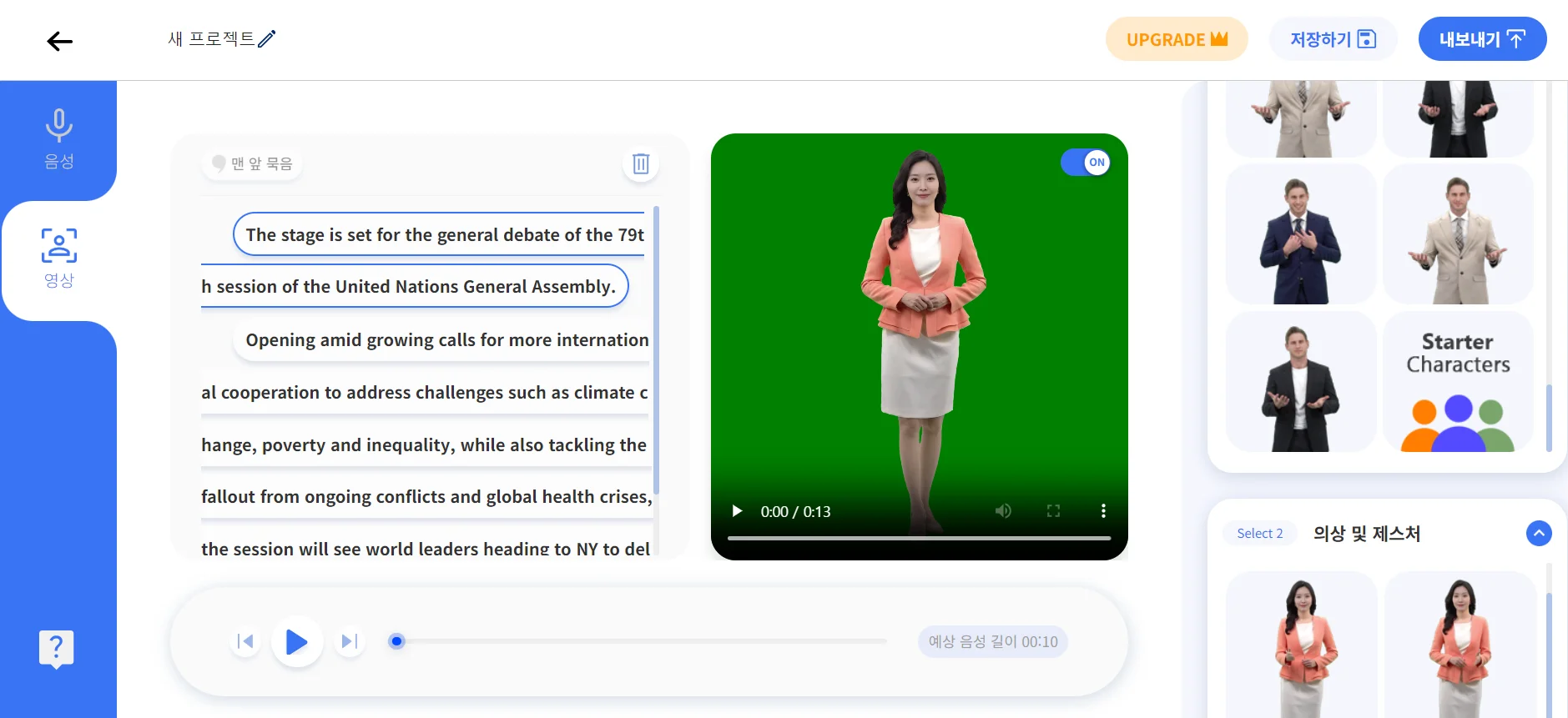Open the help question mark icon
The height and width of the screenshot is (718, 1568).
[56, 648]
